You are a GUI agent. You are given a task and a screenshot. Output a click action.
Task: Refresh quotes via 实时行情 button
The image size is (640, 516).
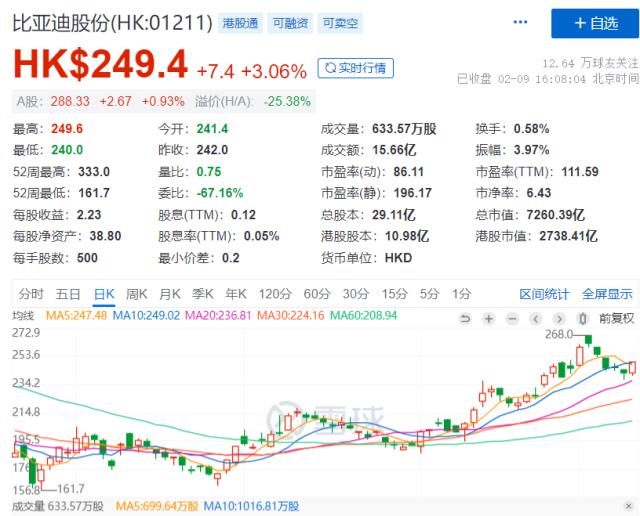pos(356,68)
